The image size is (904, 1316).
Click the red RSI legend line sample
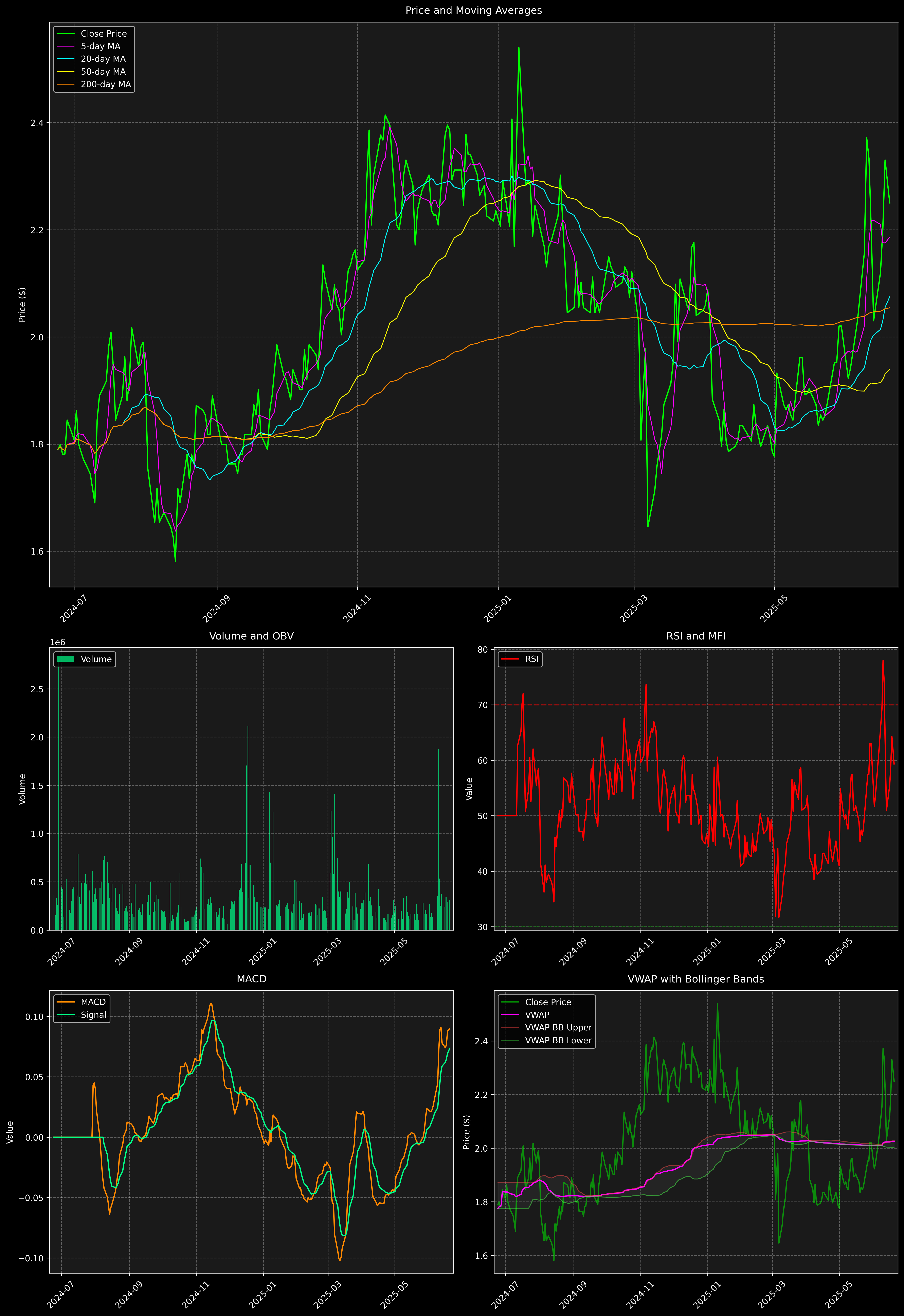tap(510, 659)
